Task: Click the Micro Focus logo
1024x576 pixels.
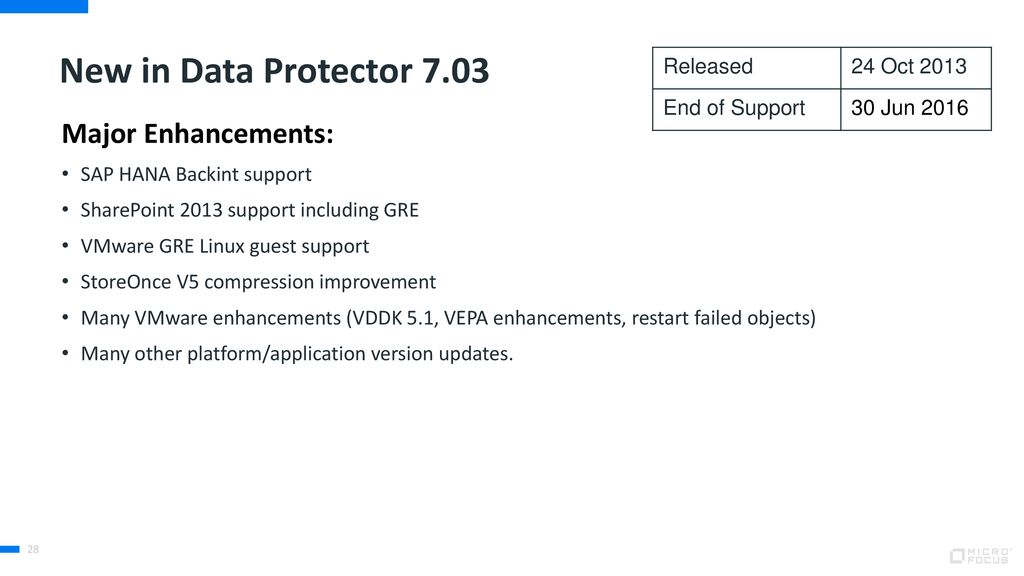Action: tap(980, 556)
